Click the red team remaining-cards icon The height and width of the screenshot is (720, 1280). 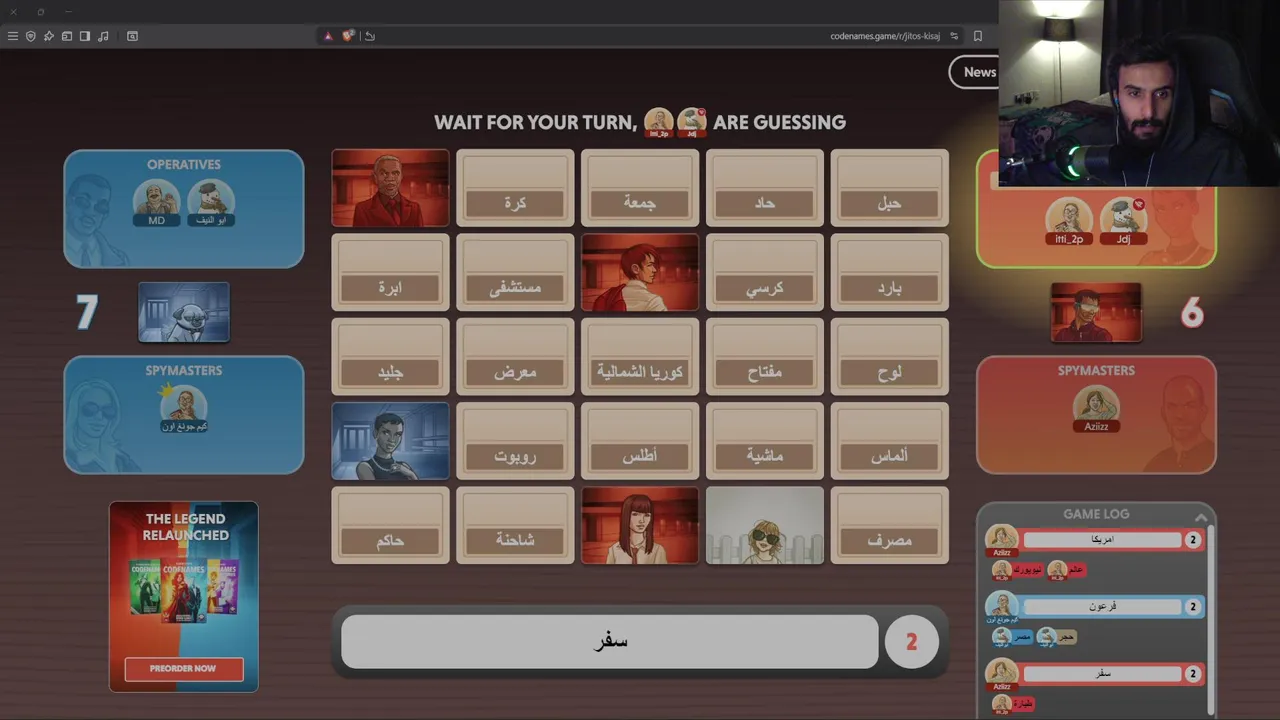(x=1096, y=312)
